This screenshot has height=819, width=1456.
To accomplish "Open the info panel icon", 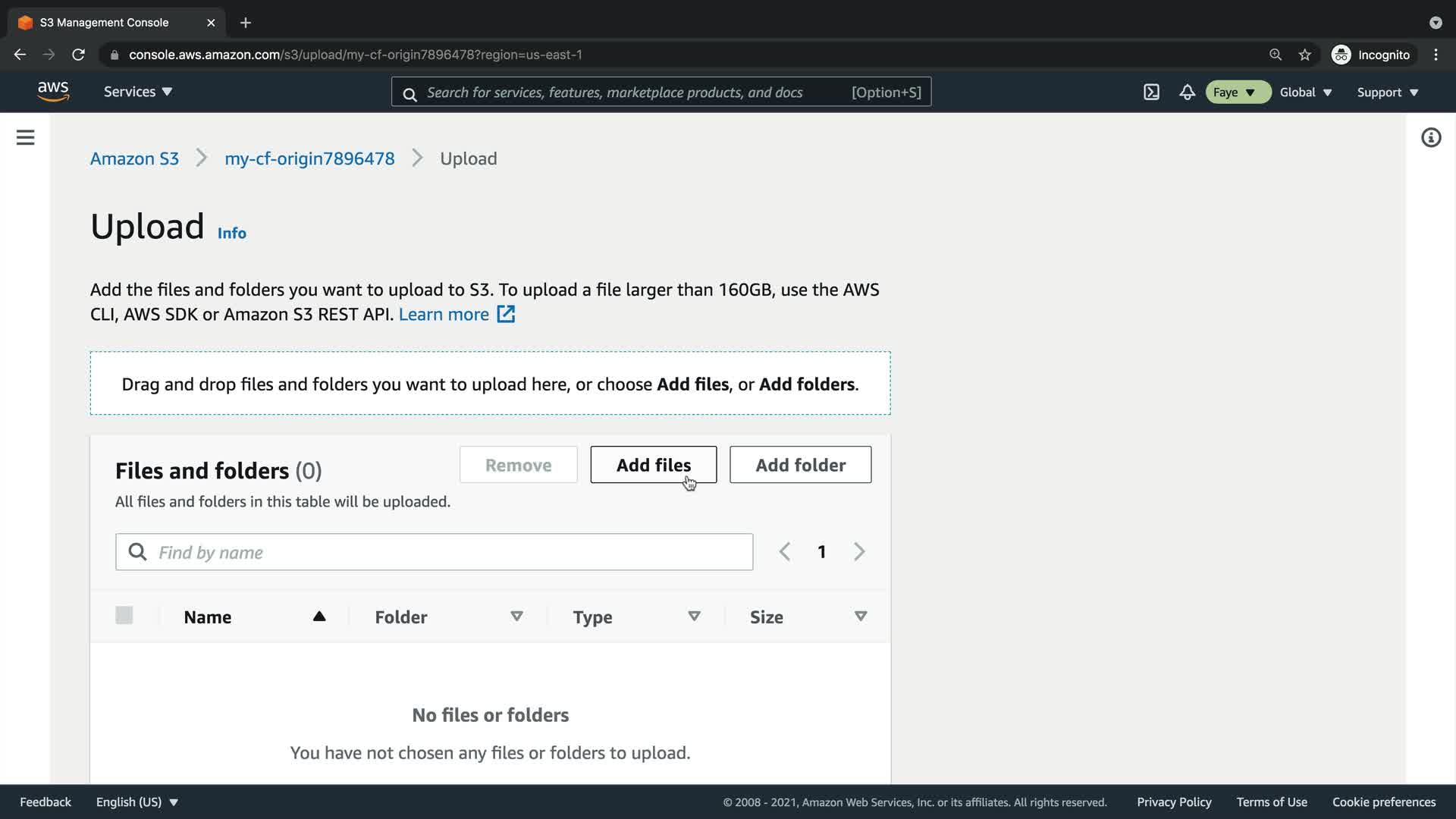I will coord(1430,137).
